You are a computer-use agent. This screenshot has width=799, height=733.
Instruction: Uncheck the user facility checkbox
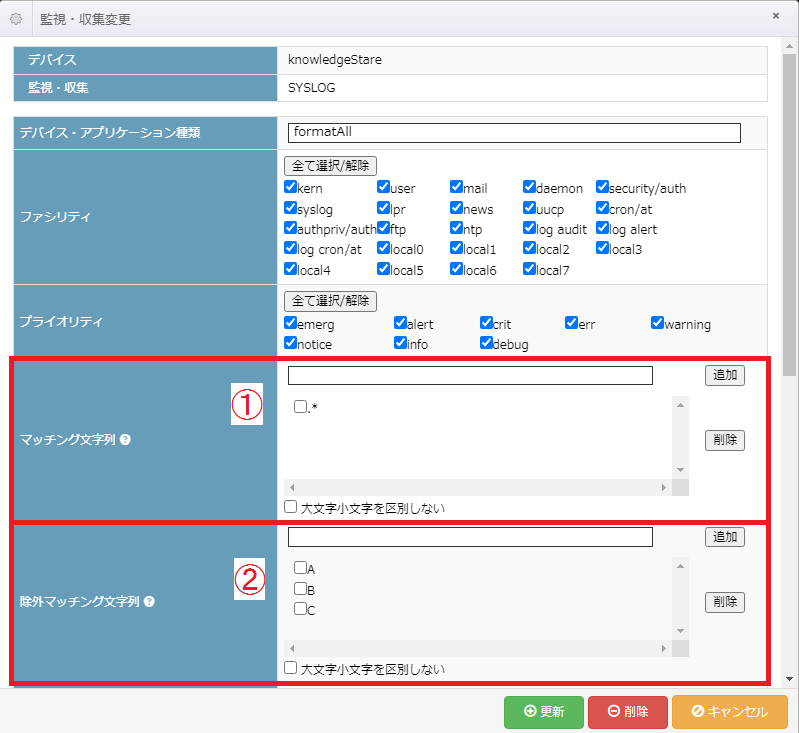click(384, 187)
